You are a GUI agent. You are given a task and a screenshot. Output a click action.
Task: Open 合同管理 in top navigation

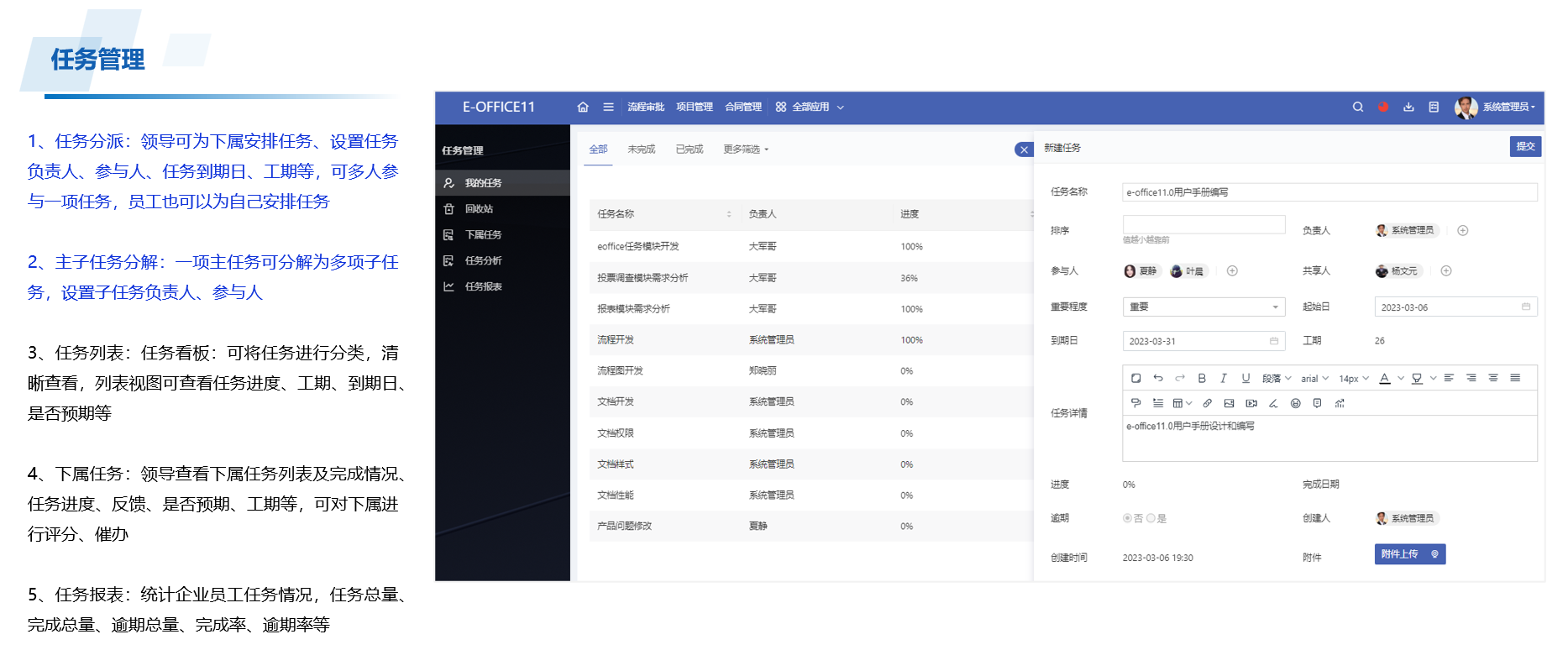(743, 107)
